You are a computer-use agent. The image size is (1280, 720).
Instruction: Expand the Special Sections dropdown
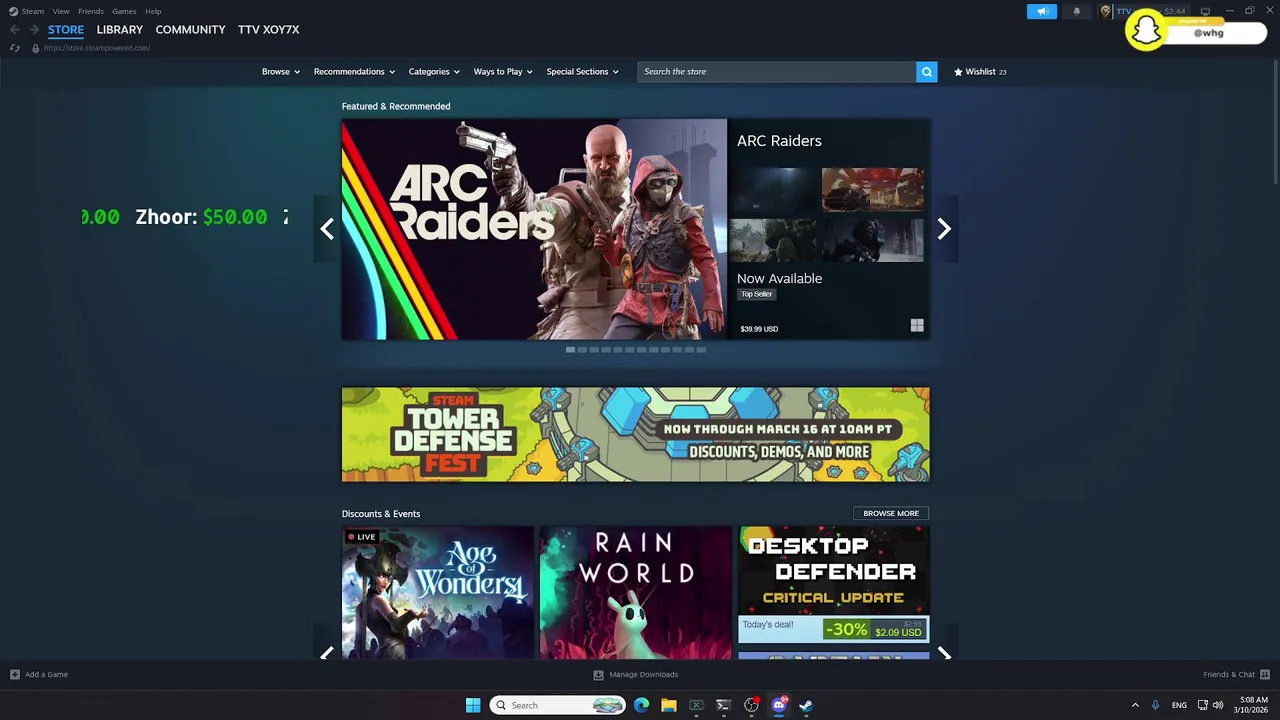pos(582,72)
